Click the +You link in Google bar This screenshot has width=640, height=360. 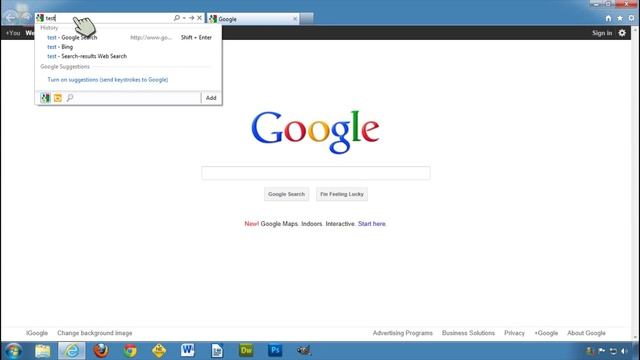(x=13, y=33)
